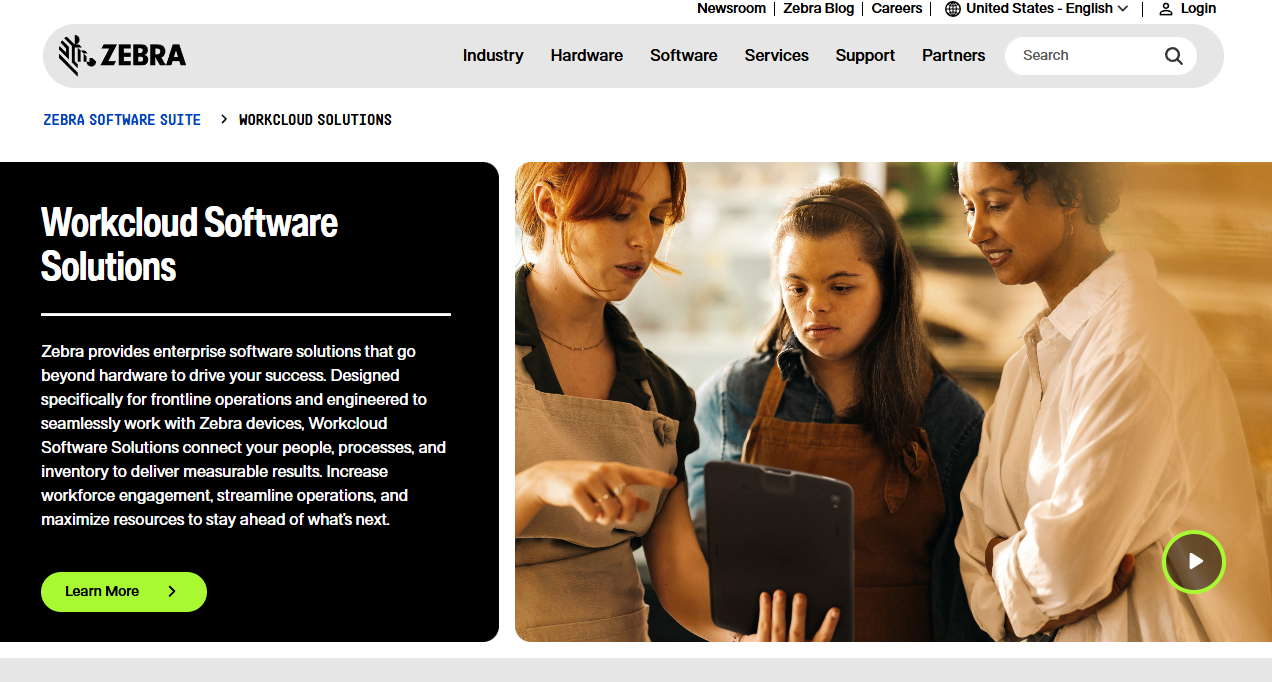1272x682 pixels.
Task: Click the Login link
Action: [x=1198, y=9]
